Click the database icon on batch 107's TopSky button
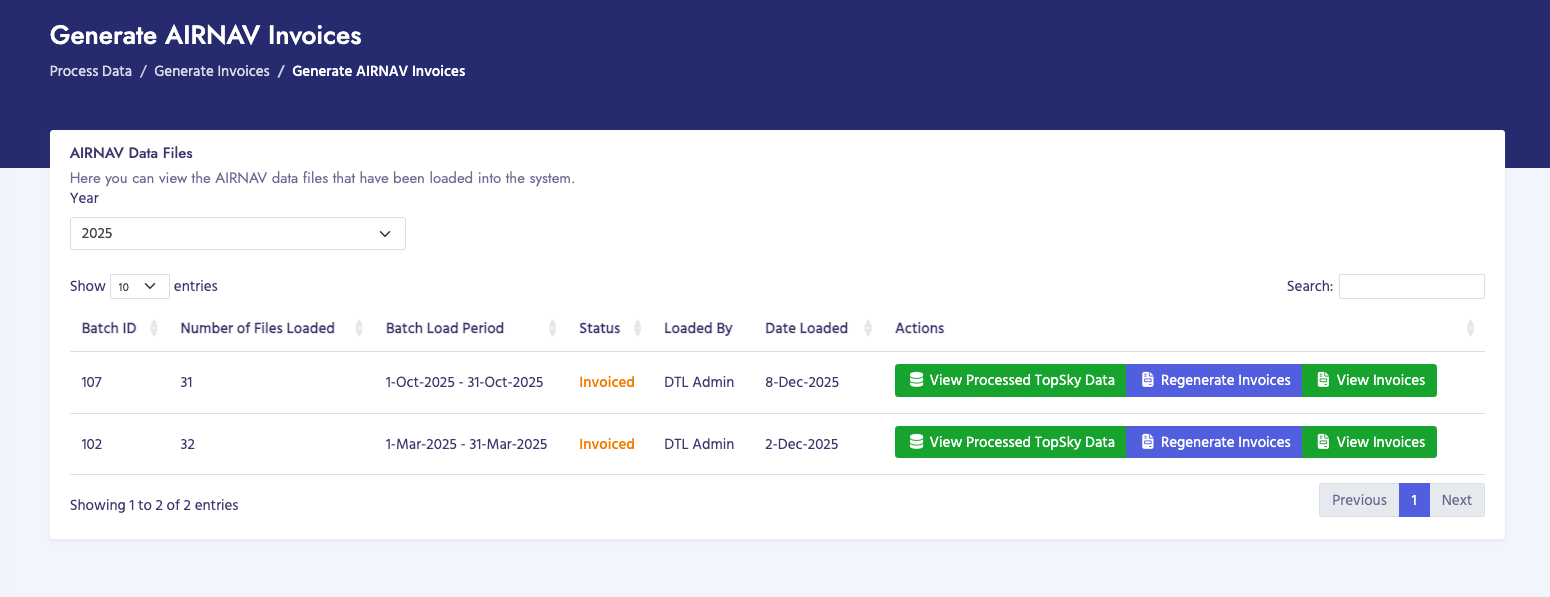The image size is (1550, 597). coord(915,380)
